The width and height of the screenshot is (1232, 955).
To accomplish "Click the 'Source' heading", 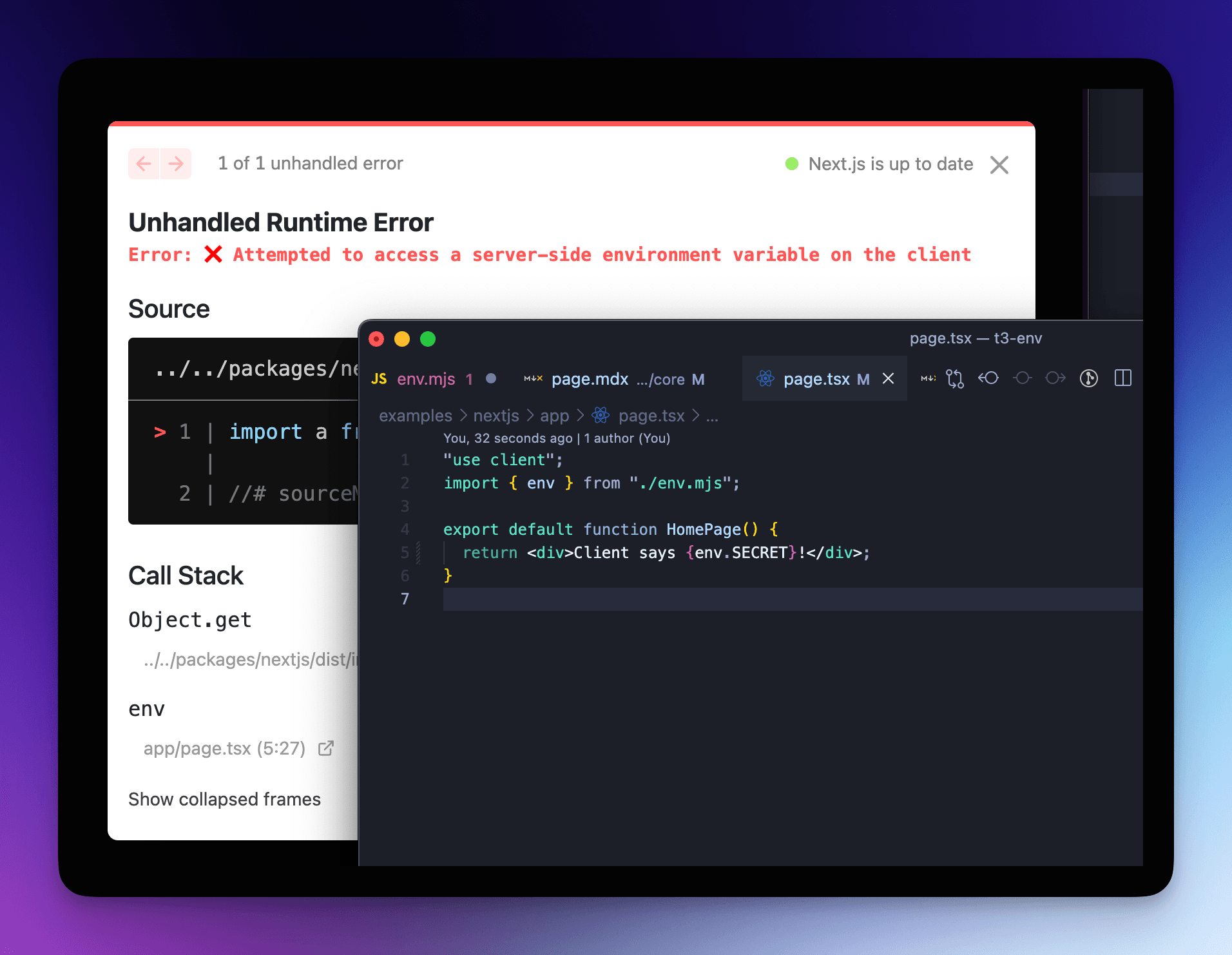I will [x=169, y=309].
